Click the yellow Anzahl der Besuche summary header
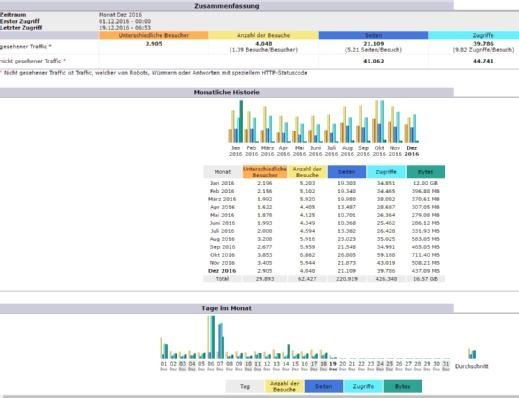Viewport: 519px width, 398px height. tap(263, 35)
